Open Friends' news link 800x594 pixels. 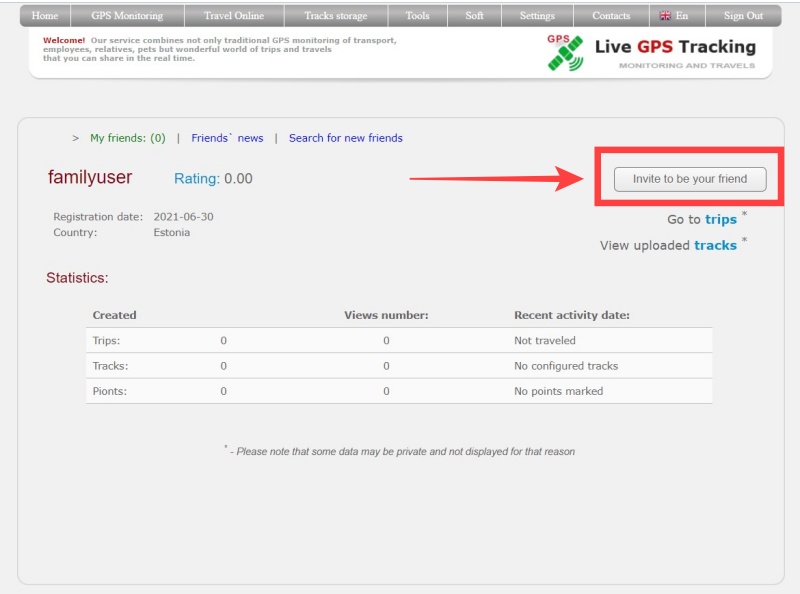[x=227, y=138]
